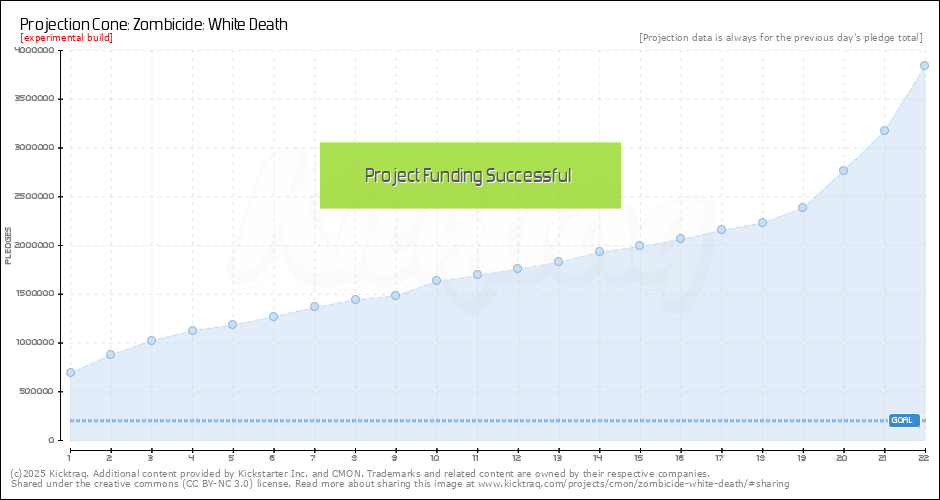Click the day 21 data point

884,130
